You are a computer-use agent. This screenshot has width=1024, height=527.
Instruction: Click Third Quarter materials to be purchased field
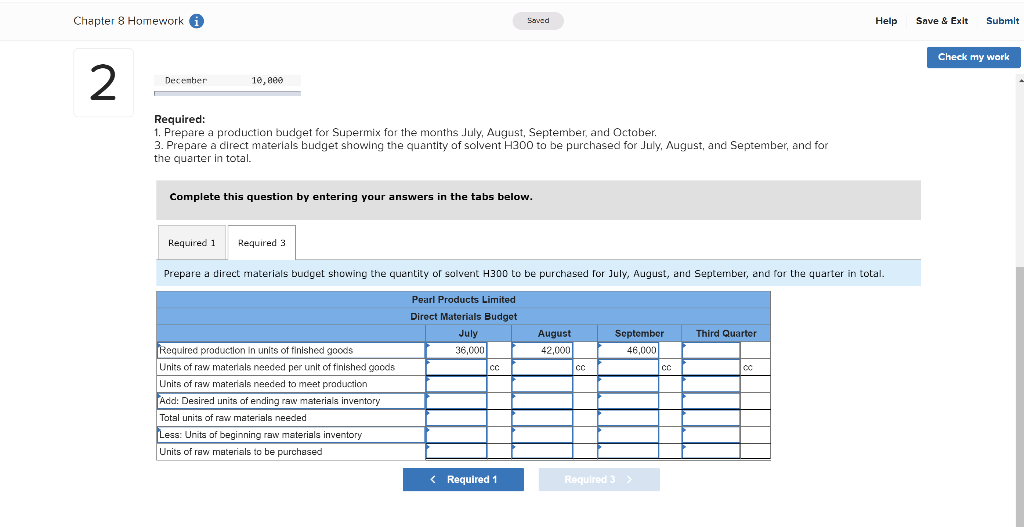tap(711, 451)
